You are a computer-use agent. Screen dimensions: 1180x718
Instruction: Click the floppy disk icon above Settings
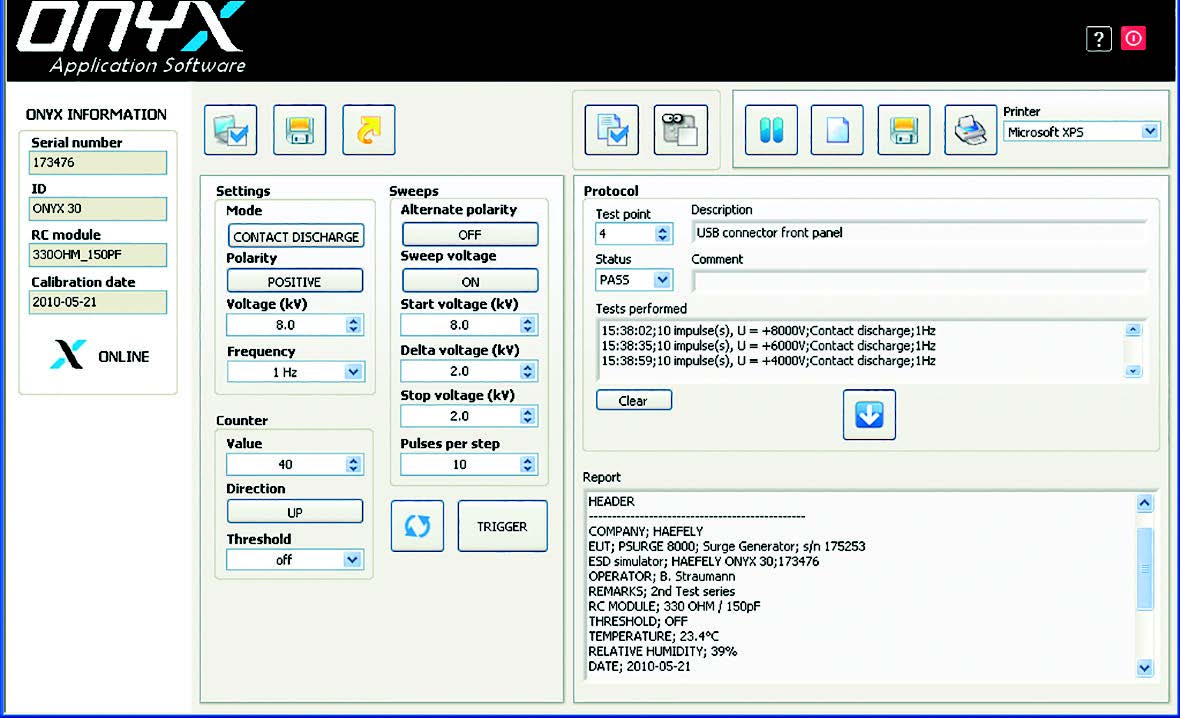(x=300, y=130)
